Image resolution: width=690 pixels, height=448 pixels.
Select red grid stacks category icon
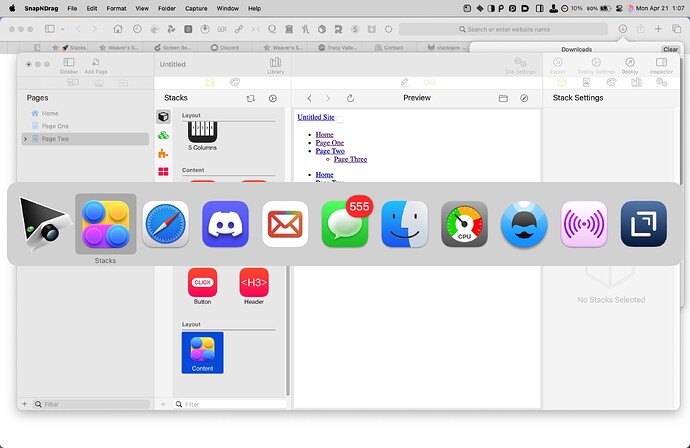point(163,172)
